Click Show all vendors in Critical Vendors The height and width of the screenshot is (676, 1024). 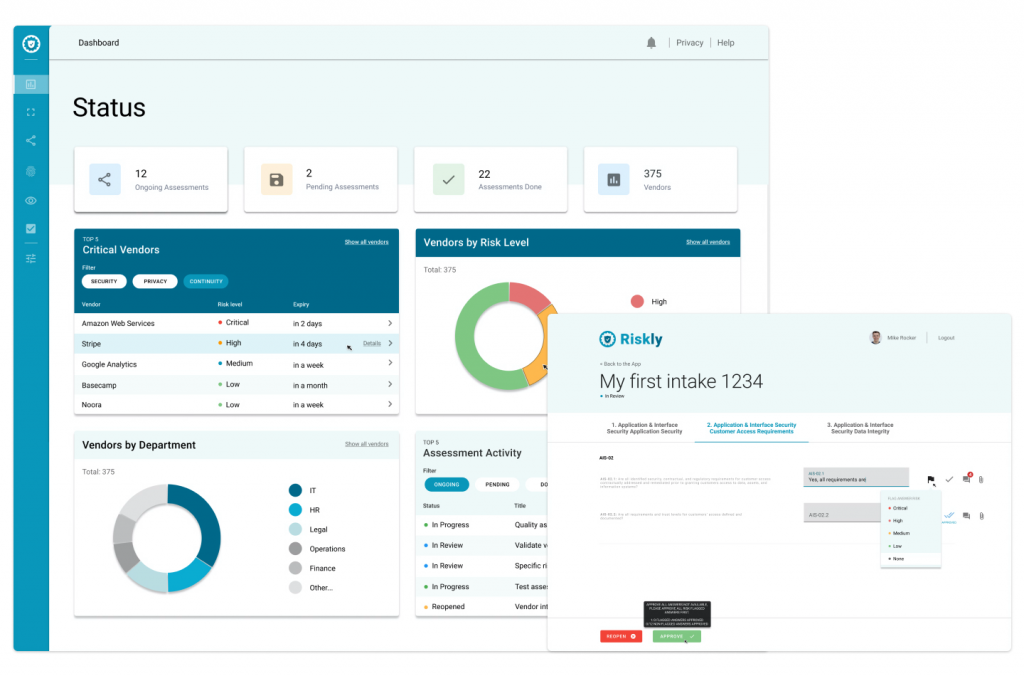[x=366, y=242]
